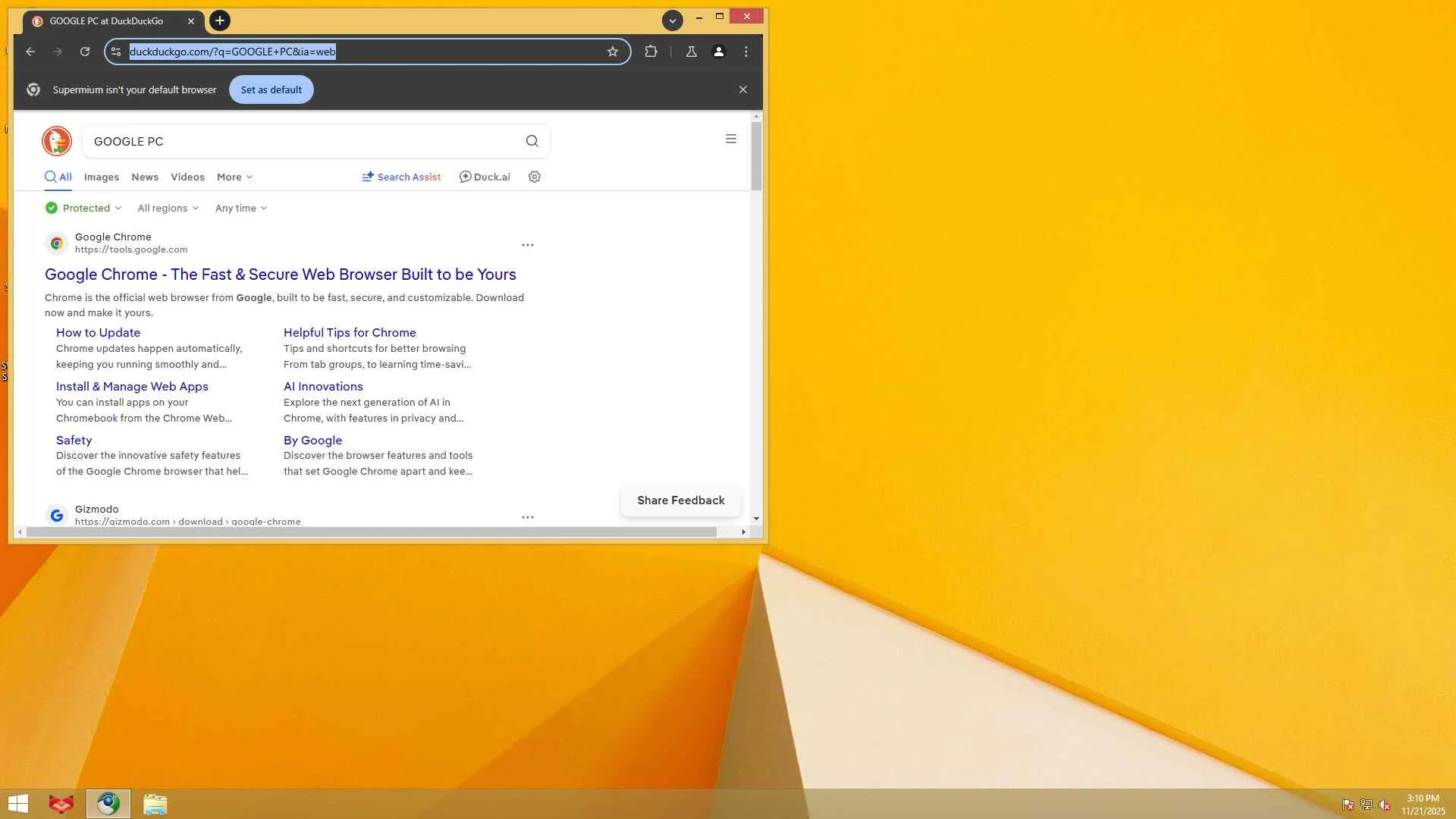The image size is (1456, 819).
Task: Expand the All regions dropdown
Action: pos(168,208)
